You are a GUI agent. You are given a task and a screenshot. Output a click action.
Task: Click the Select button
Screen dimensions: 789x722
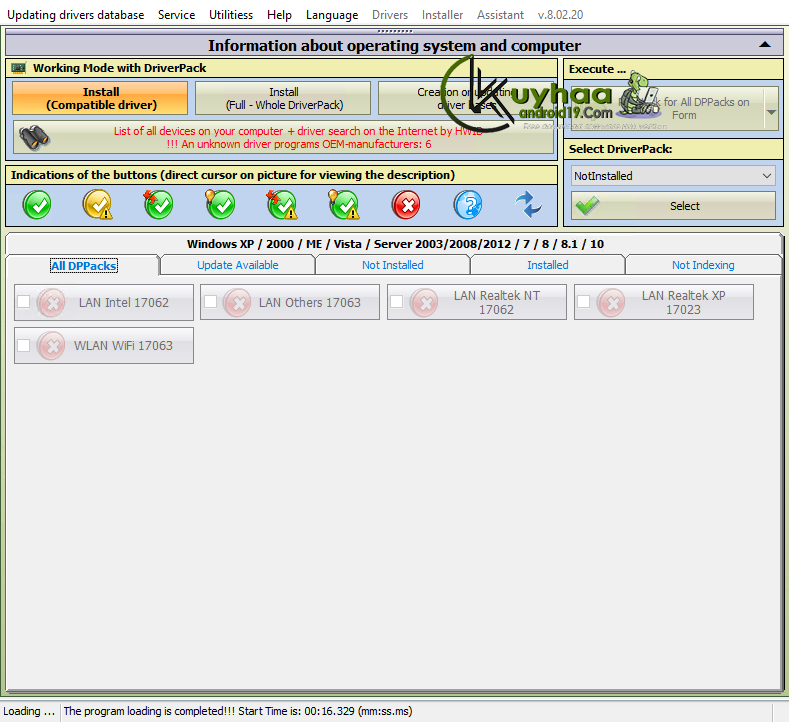pos(673,205)
